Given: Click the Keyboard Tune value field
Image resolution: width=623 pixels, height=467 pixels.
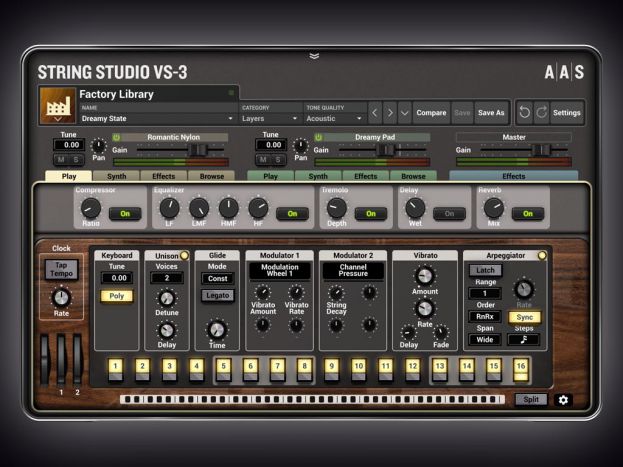Looking at the screenshot, I should tap(116, 278).
